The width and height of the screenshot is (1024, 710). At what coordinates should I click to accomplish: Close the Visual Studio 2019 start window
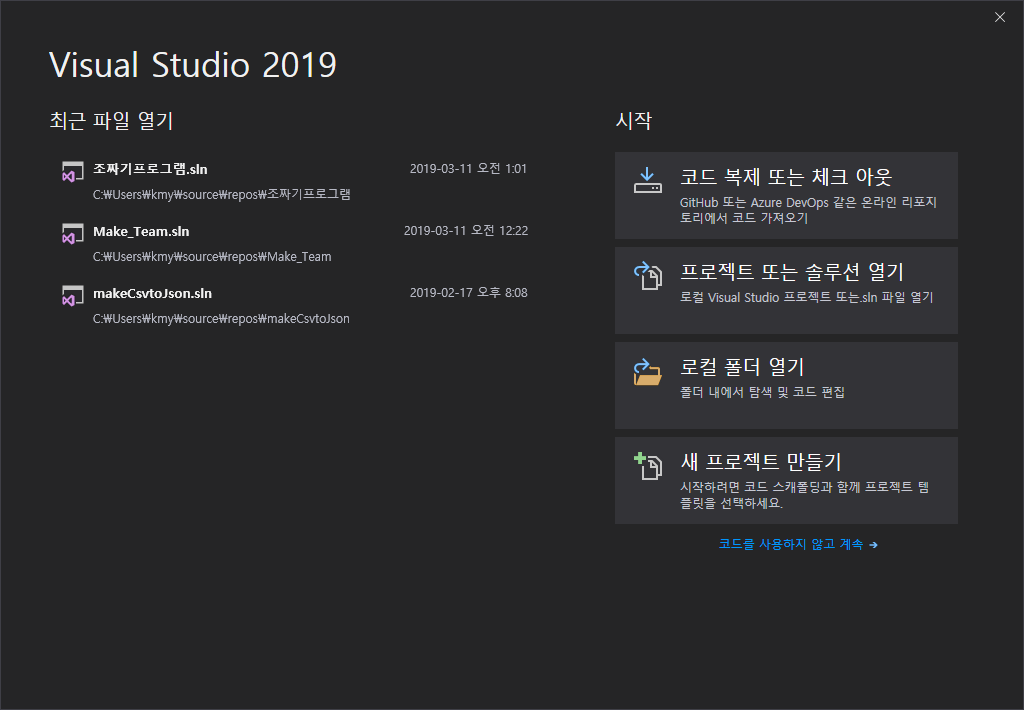click(1000, 17)
